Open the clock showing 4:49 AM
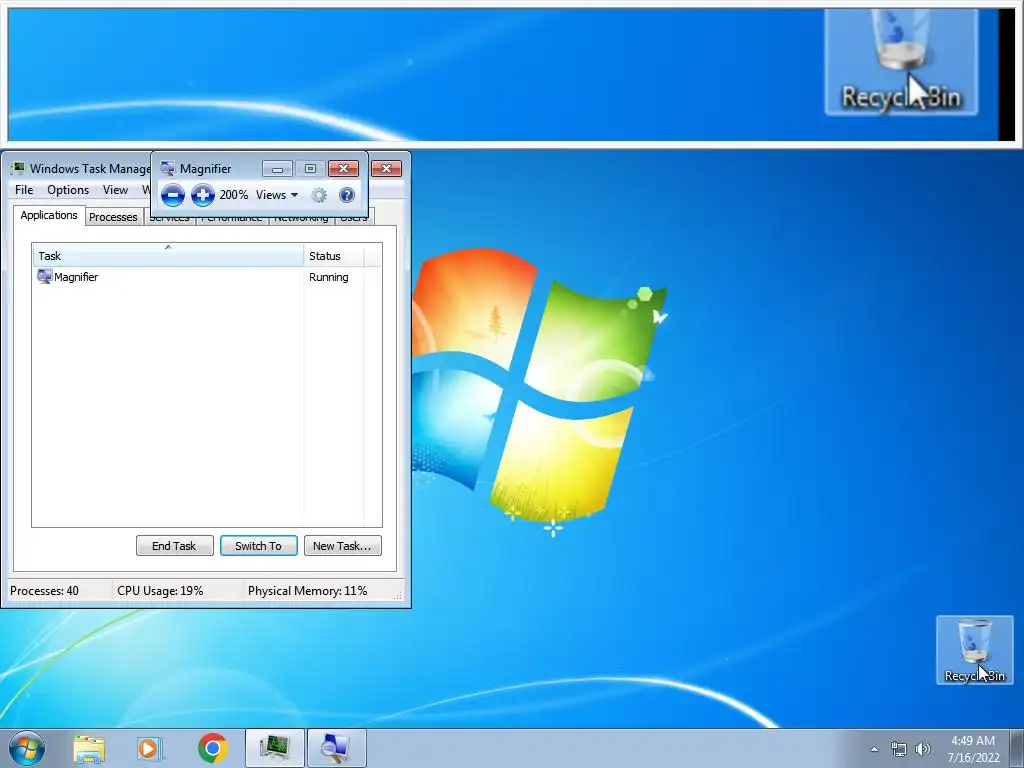The height and width of the screenshot is (768, 1024). pos(973,749)
